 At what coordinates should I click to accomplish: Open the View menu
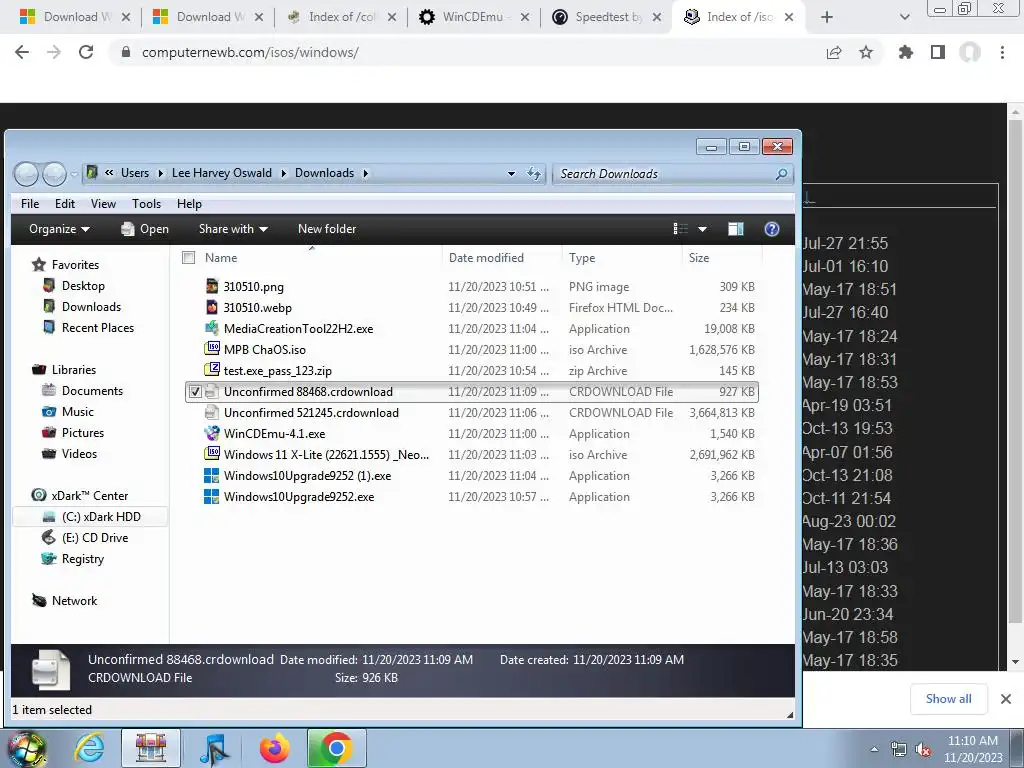(x=103, y=204)
